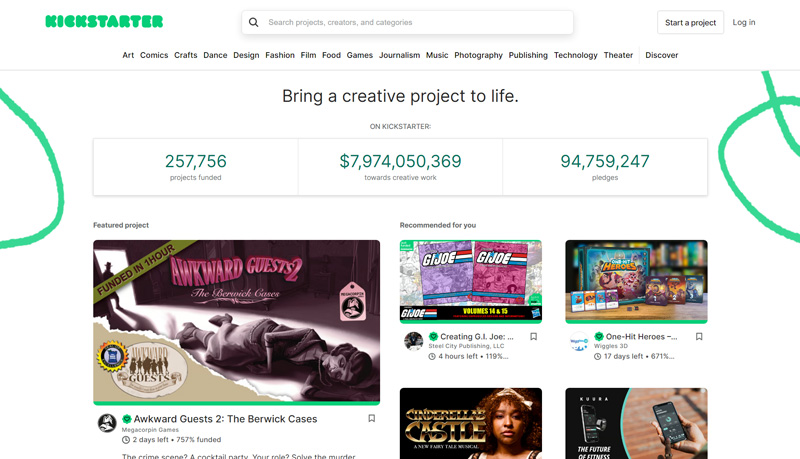
Task: Open the Design category
Action: (246, 55)
